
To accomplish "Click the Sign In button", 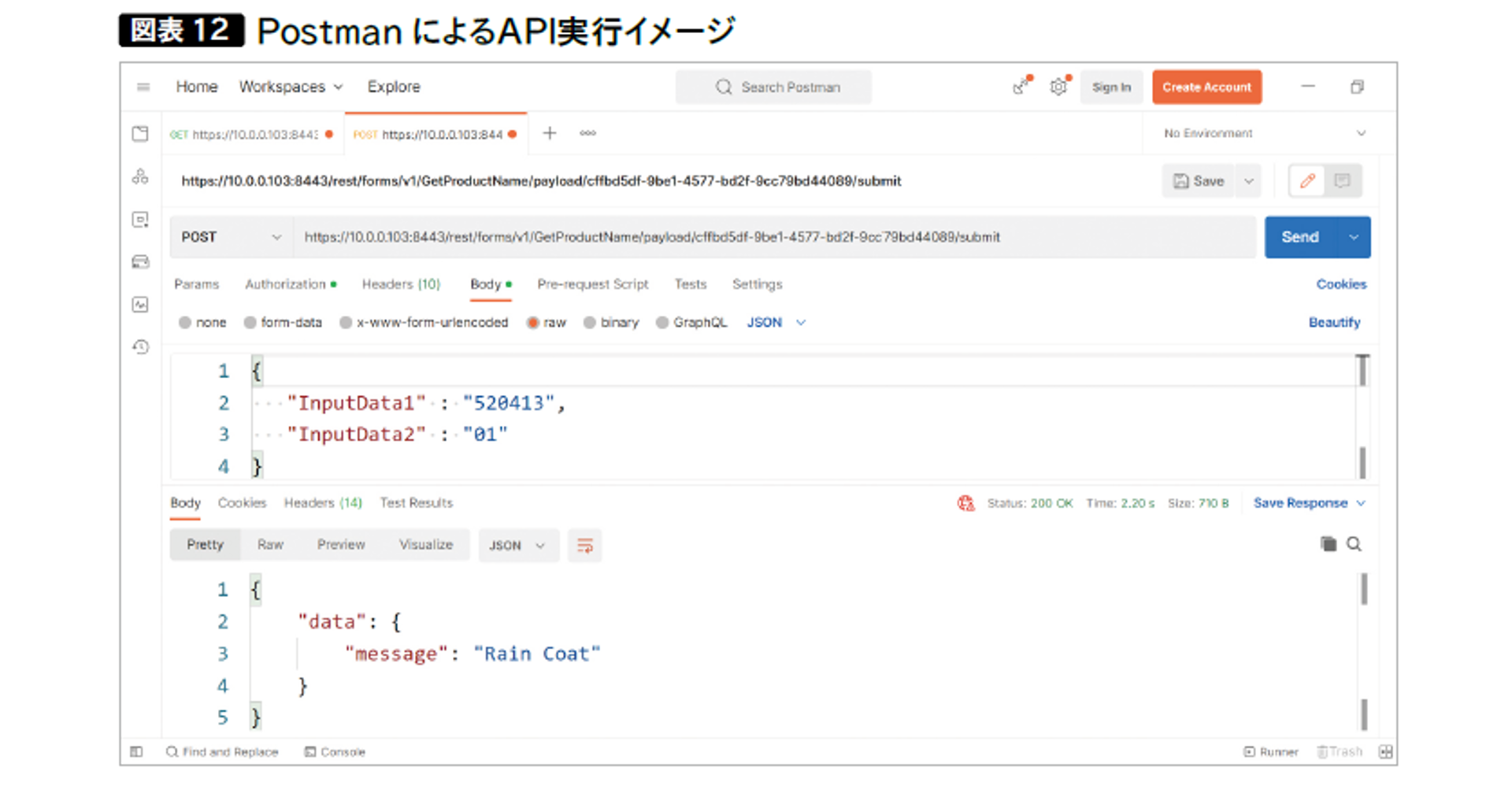I will (1111, 87).
